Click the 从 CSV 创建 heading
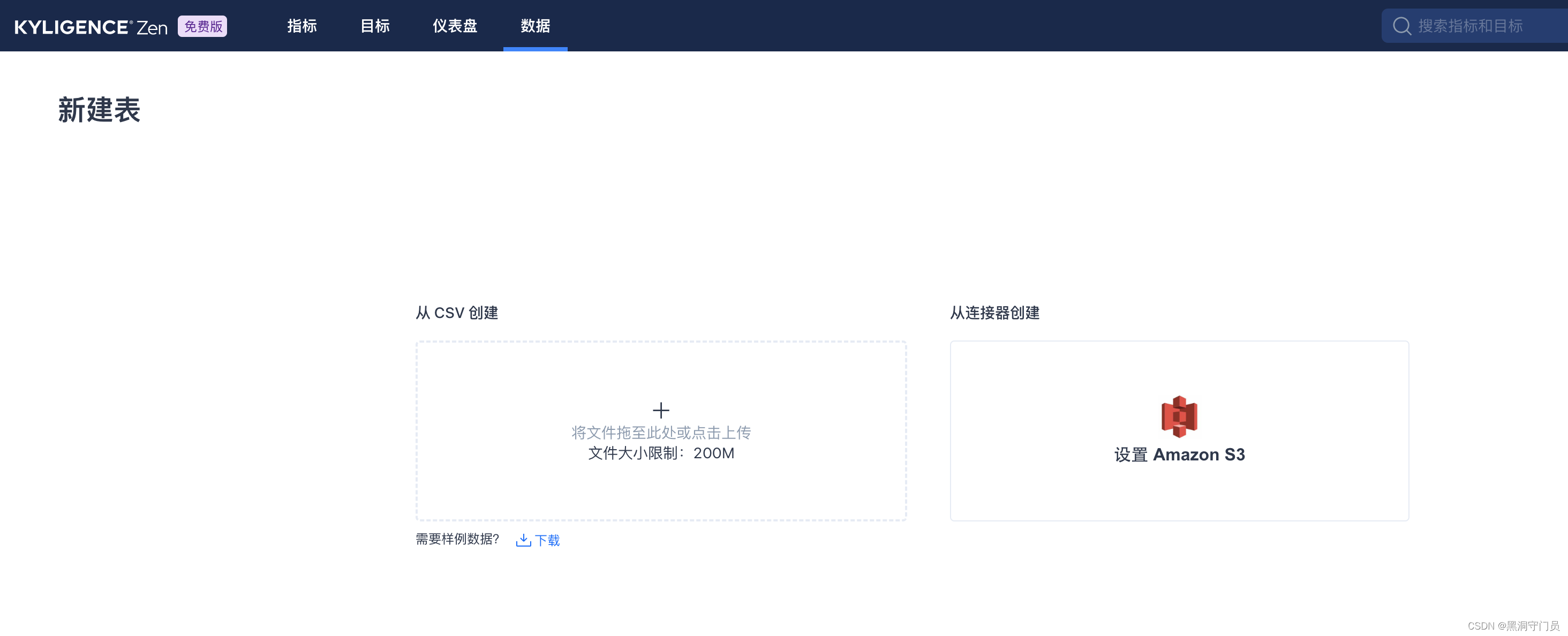The height and width of the screenshot is (636, 1568). [x=457, y=313]
